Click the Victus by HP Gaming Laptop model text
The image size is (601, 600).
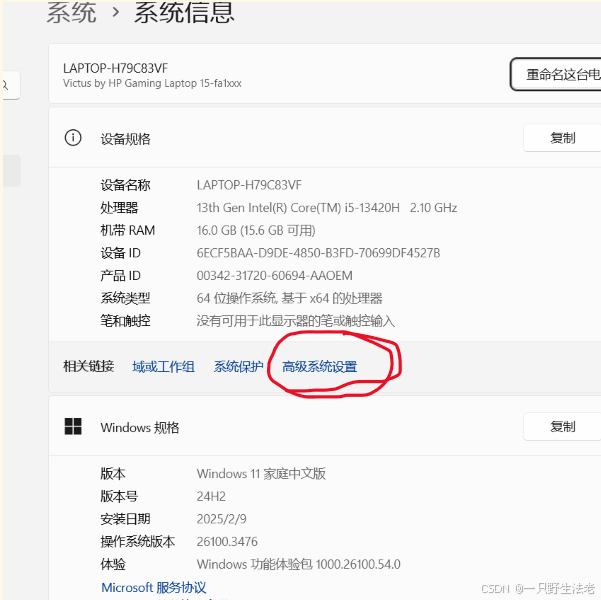coord(152,83)
